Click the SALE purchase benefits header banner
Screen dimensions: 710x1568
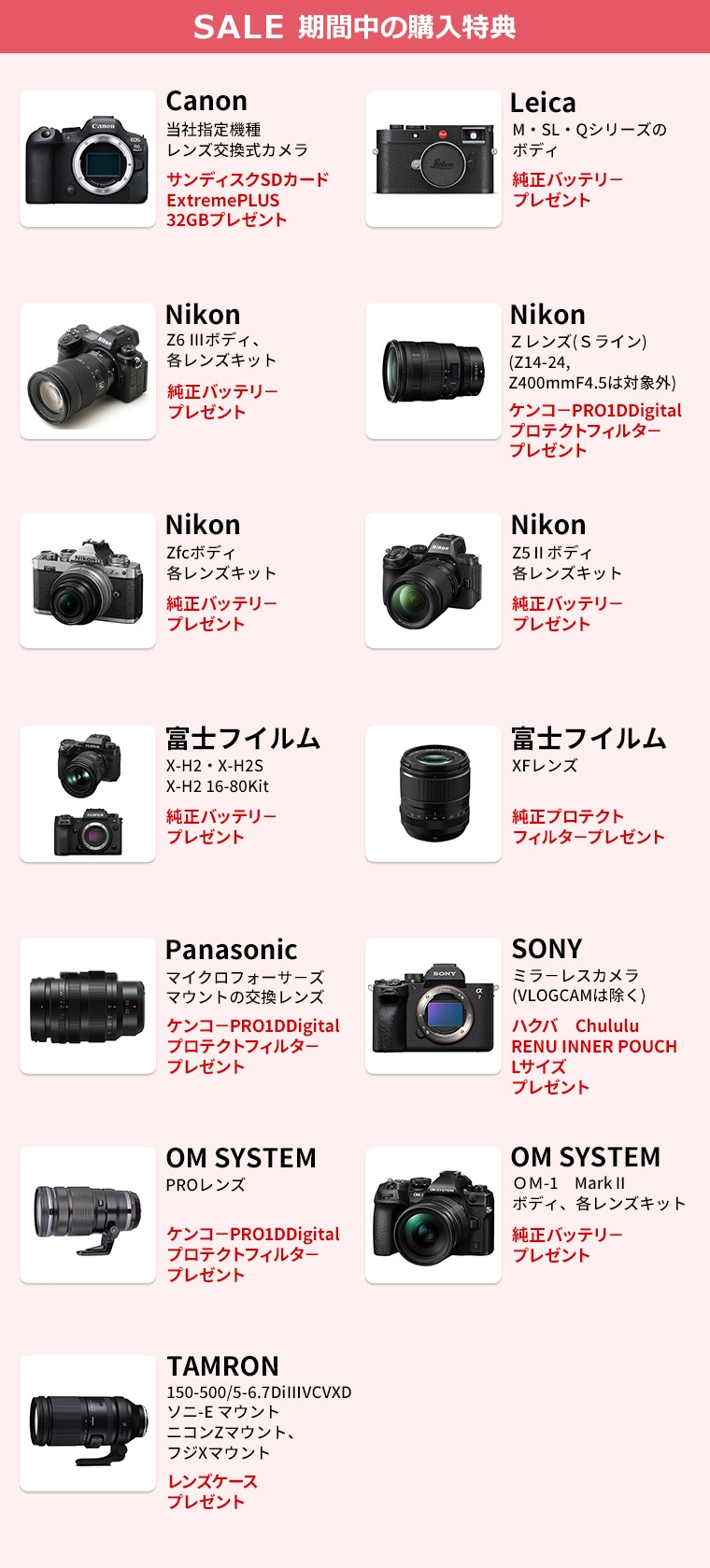[355, 26]
